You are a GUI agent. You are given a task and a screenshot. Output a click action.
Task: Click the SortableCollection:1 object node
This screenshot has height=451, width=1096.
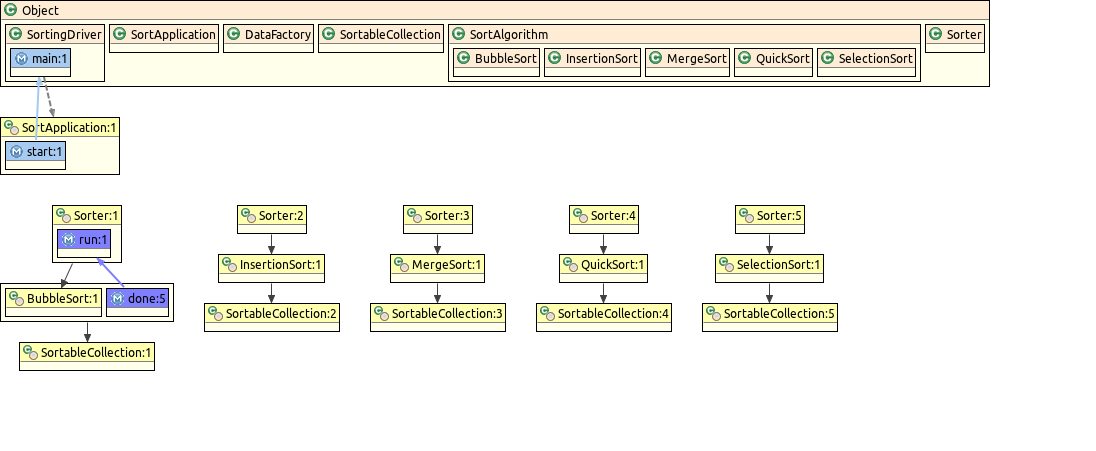[87, 354]
